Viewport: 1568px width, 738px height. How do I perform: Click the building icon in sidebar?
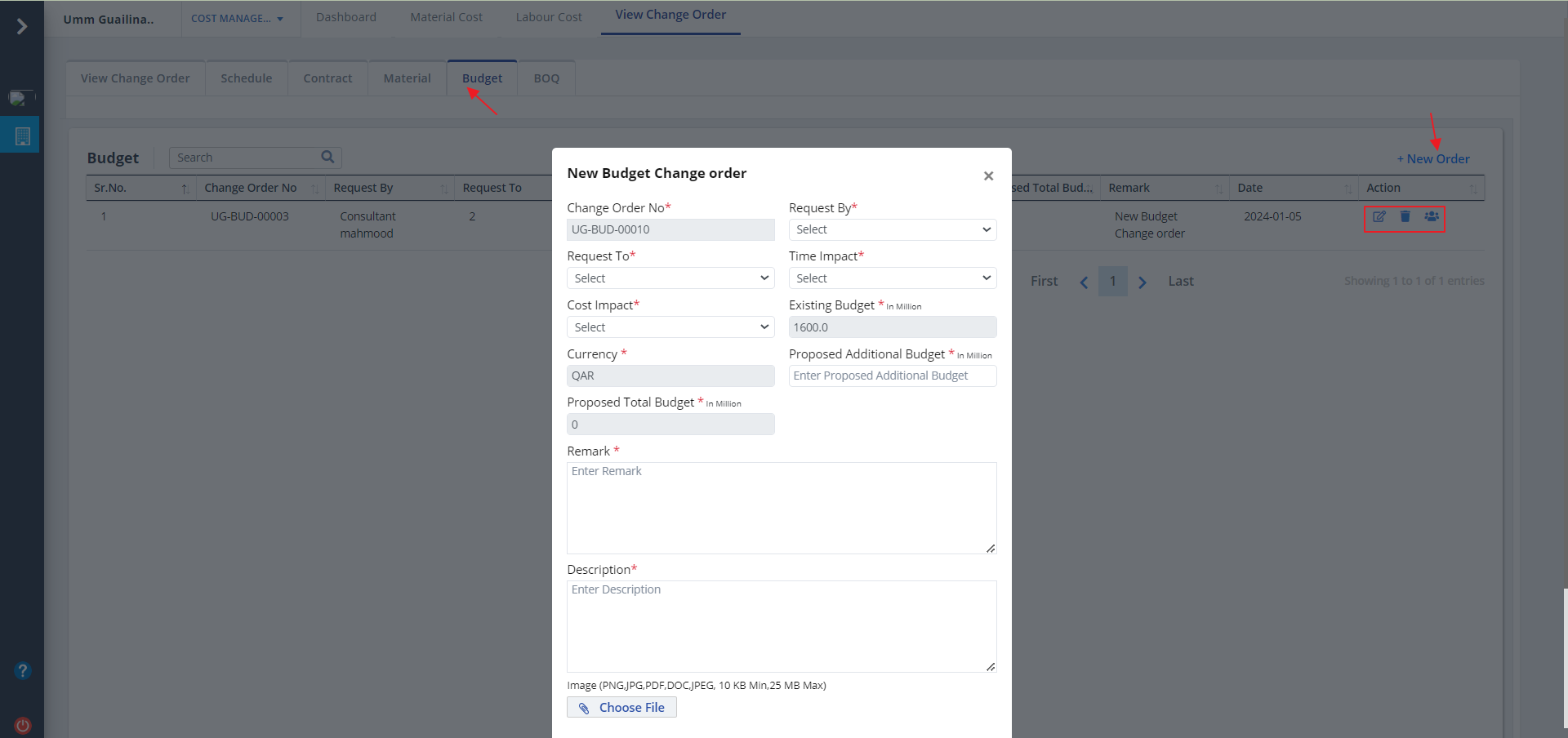[22, 136]
